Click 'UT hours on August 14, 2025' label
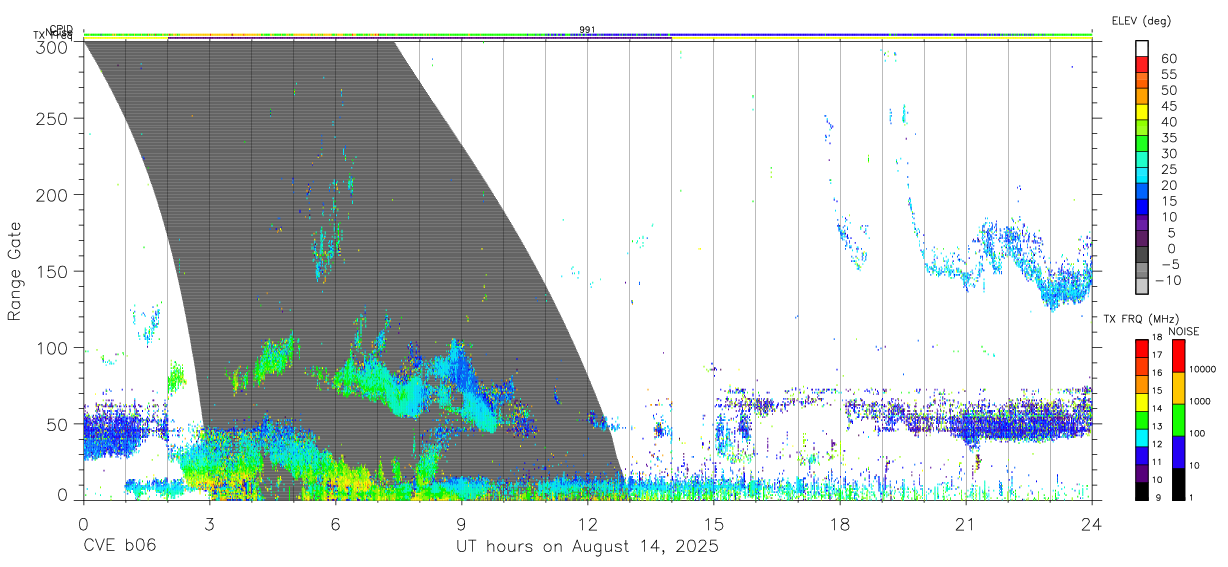Viewport: 1228px width, 567px height. (587, 547)
